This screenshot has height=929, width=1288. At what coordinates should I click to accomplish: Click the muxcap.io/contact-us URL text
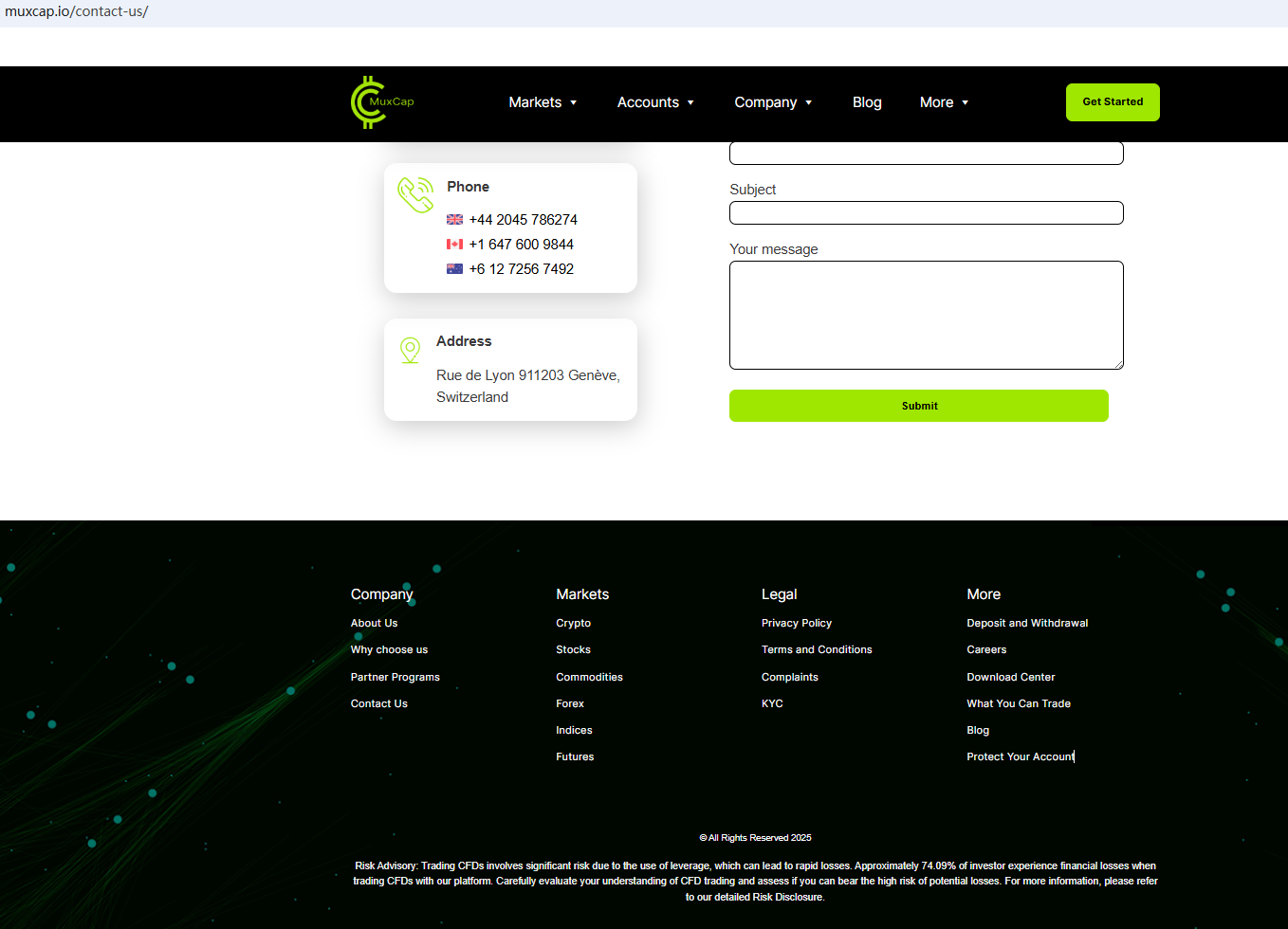77,11
